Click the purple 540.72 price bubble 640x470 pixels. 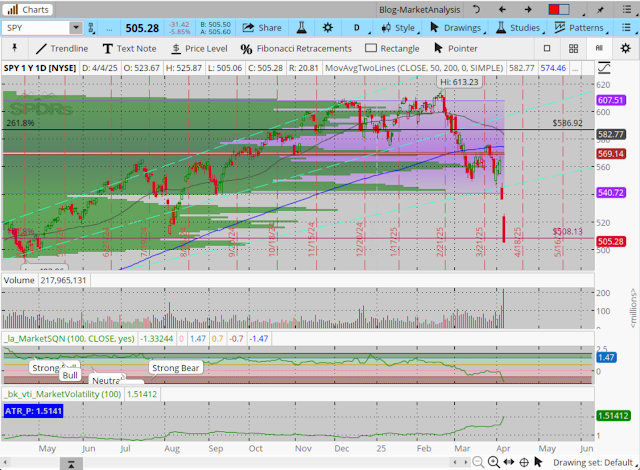[611, 193]
